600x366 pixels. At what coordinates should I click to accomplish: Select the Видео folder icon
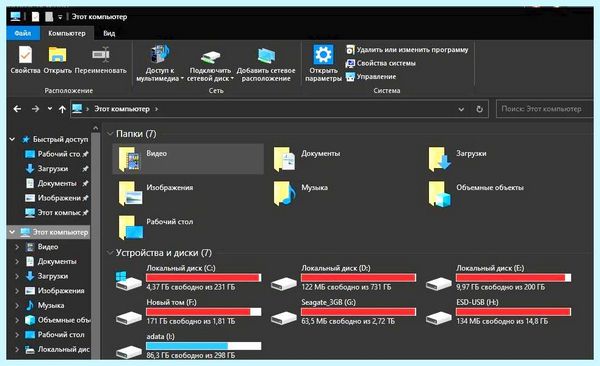129,159
